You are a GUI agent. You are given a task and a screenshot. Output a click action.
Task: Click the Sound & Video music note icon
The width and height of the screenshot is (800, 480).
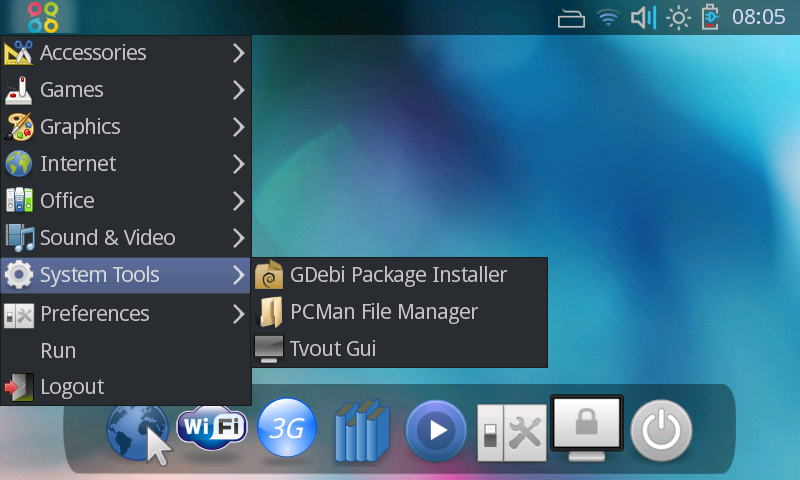[x=19, y=238]
